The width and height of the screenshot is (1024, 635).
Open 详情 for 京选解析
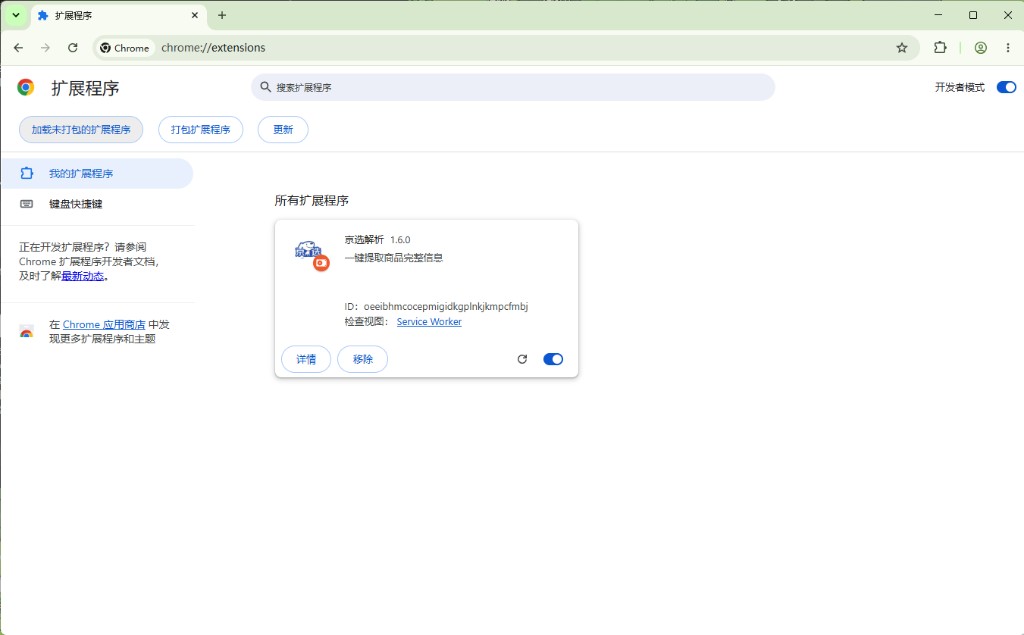tap(306, 359)
